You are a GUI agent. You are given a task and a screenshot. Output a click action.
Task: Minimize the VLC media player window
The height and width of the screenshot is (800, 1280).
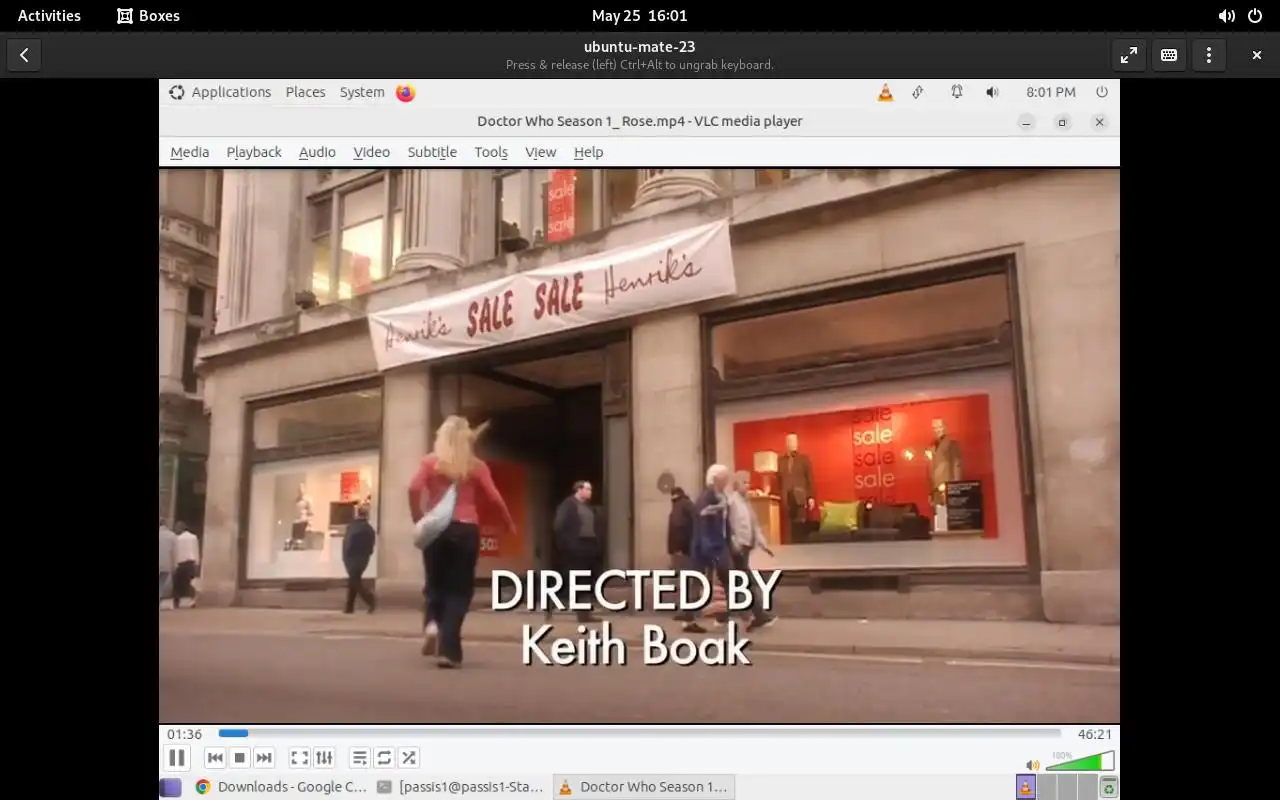[1026, 122]
